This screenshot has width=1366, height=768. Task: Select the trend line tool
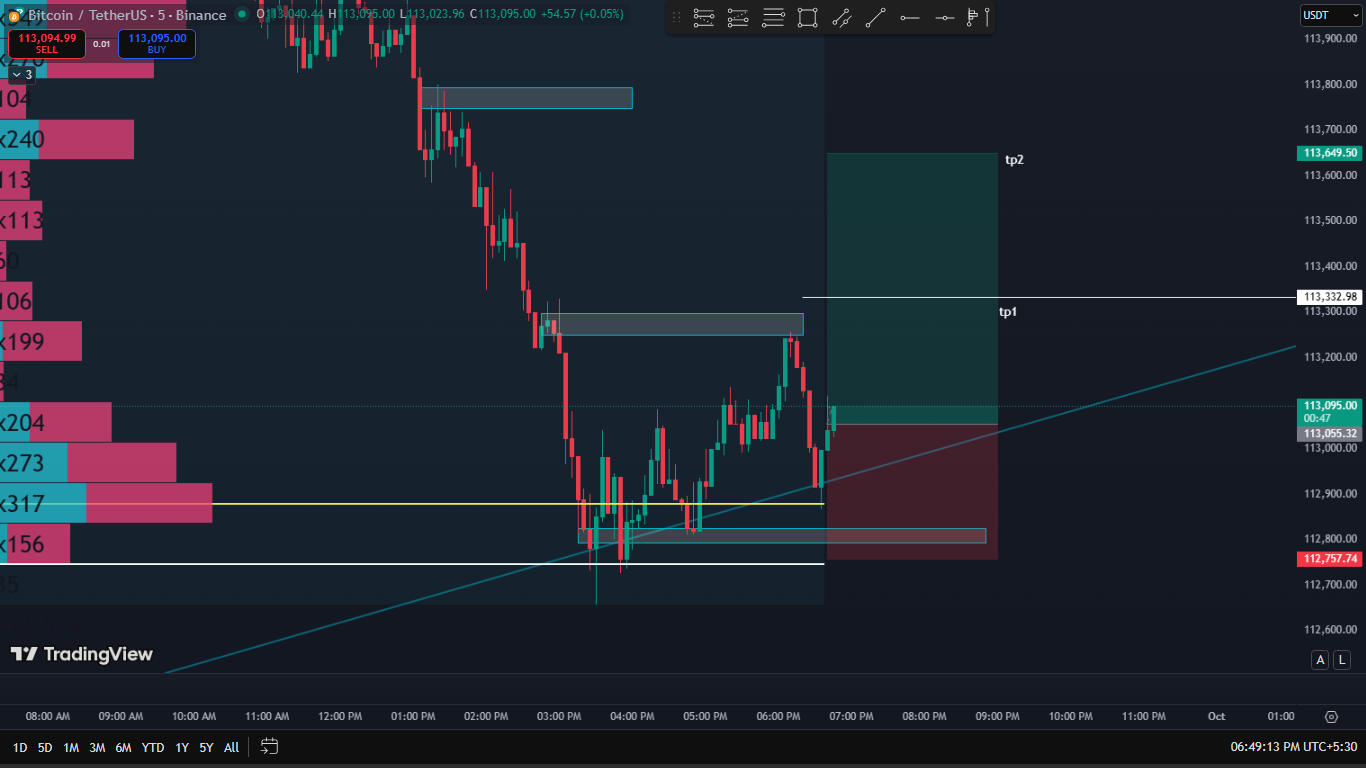point(875,17)
